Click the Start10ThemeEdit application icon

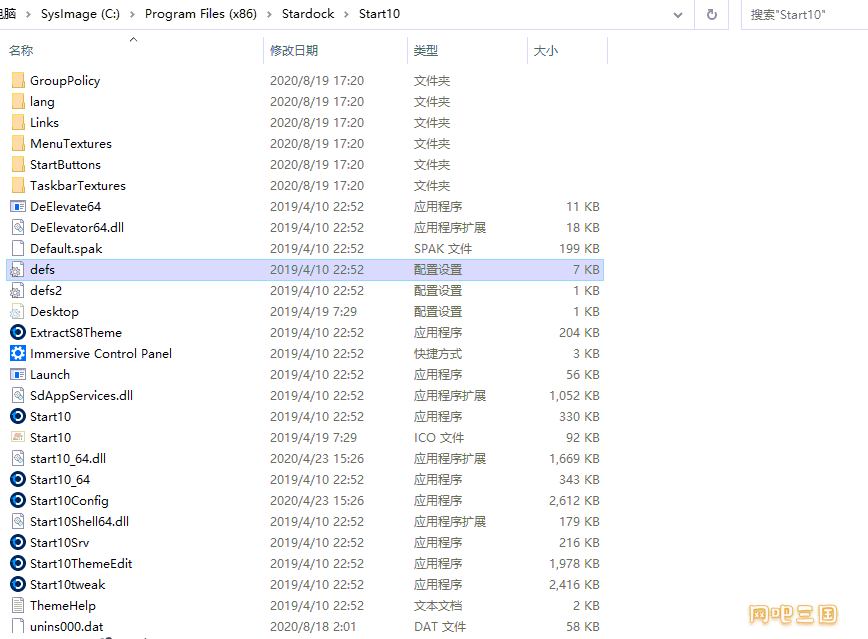(x=18, y=564)
